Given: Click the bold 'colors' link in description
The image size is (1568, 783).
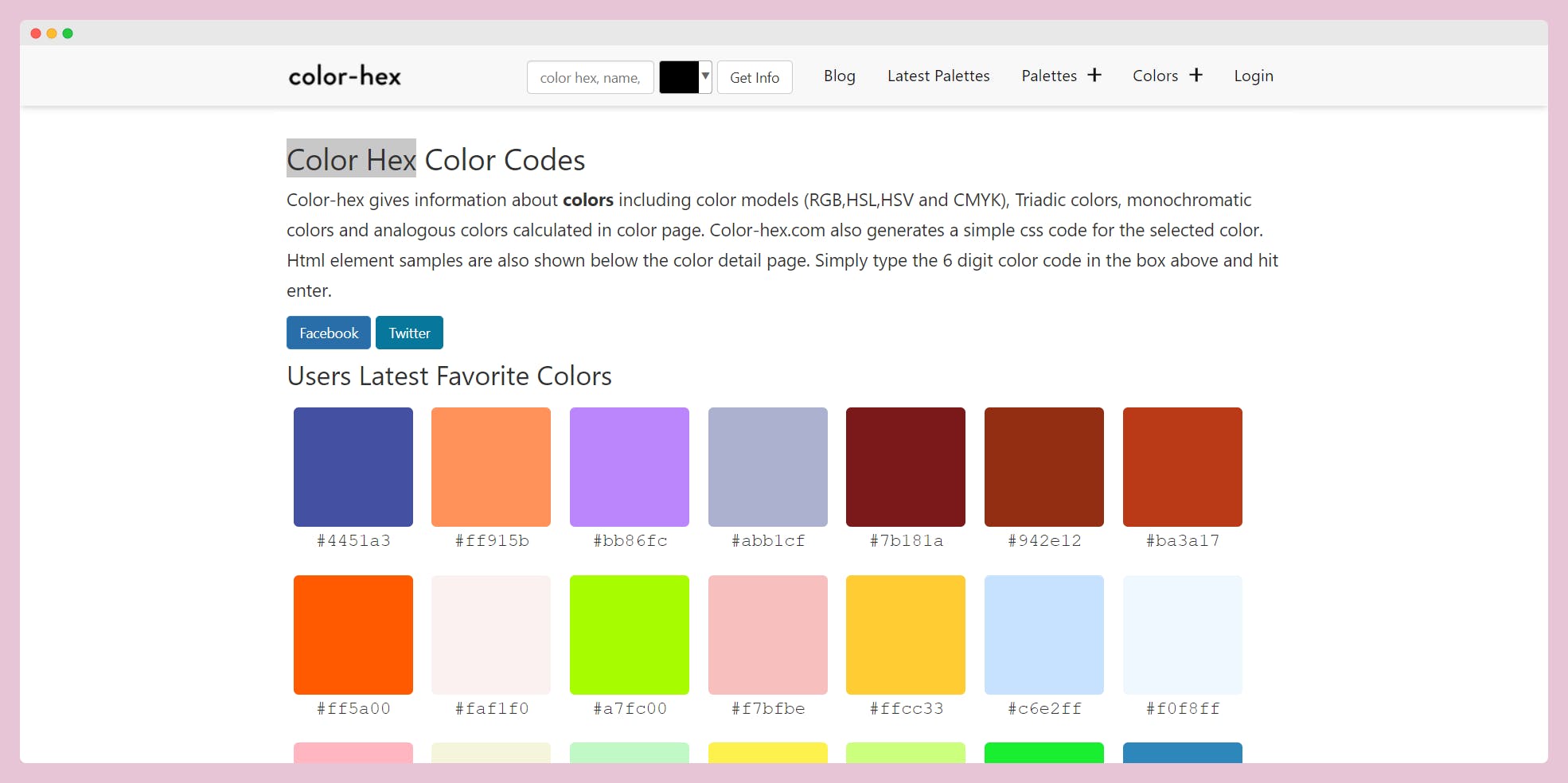Looking at the screenshot, I should click(x=588, y=200).
